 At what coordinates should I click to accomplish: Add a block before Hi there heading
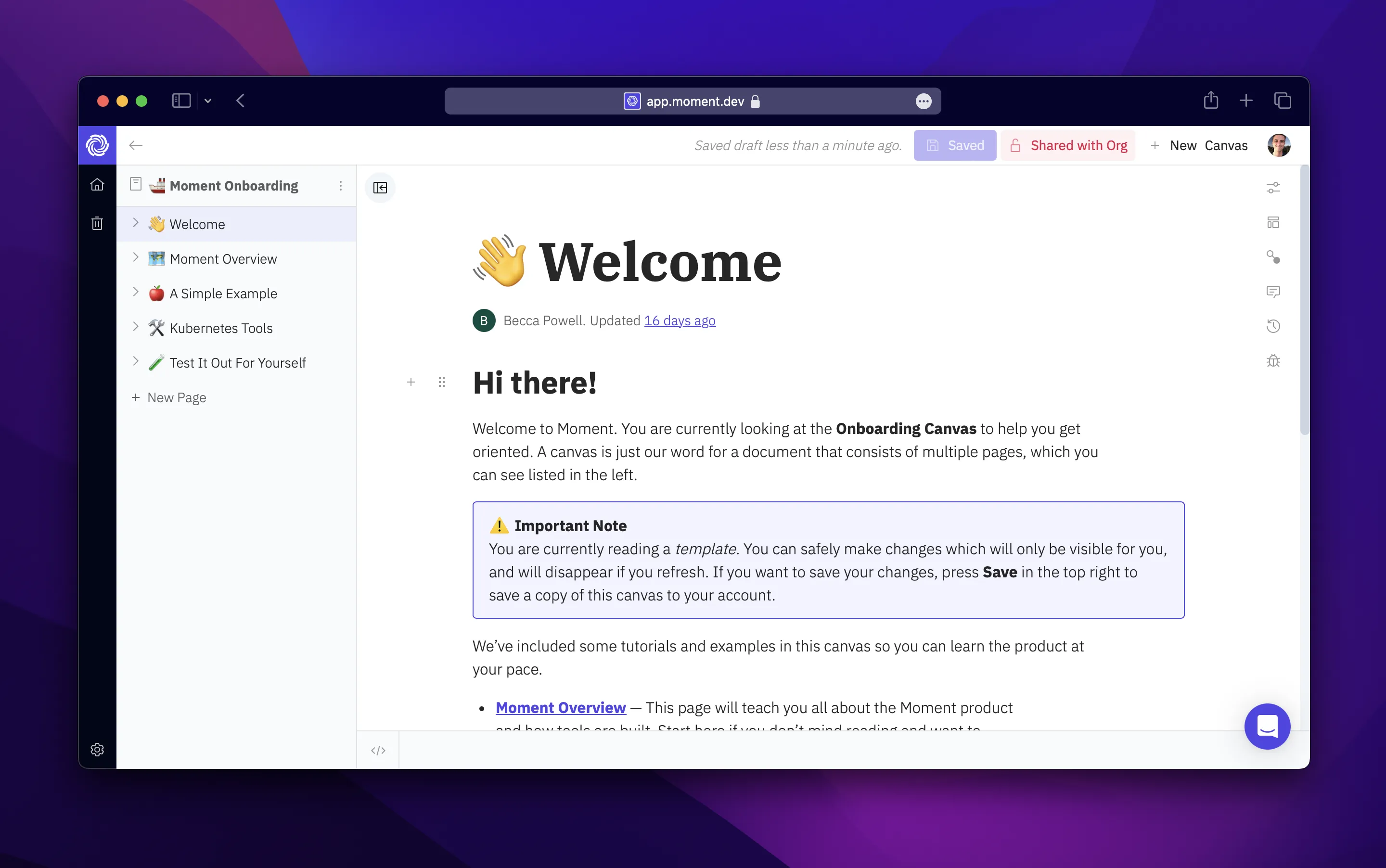(411, 383)
